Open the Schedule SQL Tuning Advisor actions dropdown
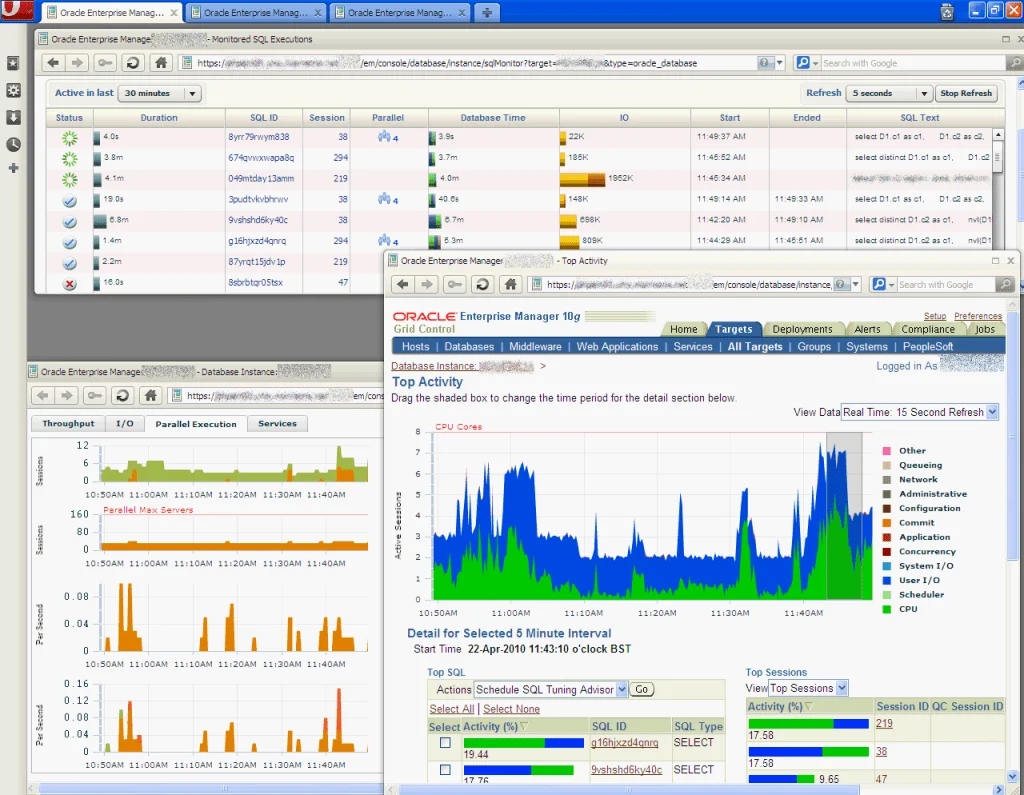Image resolution: width=1024 pixels, height=795 pixels. (x=621, y=689)
